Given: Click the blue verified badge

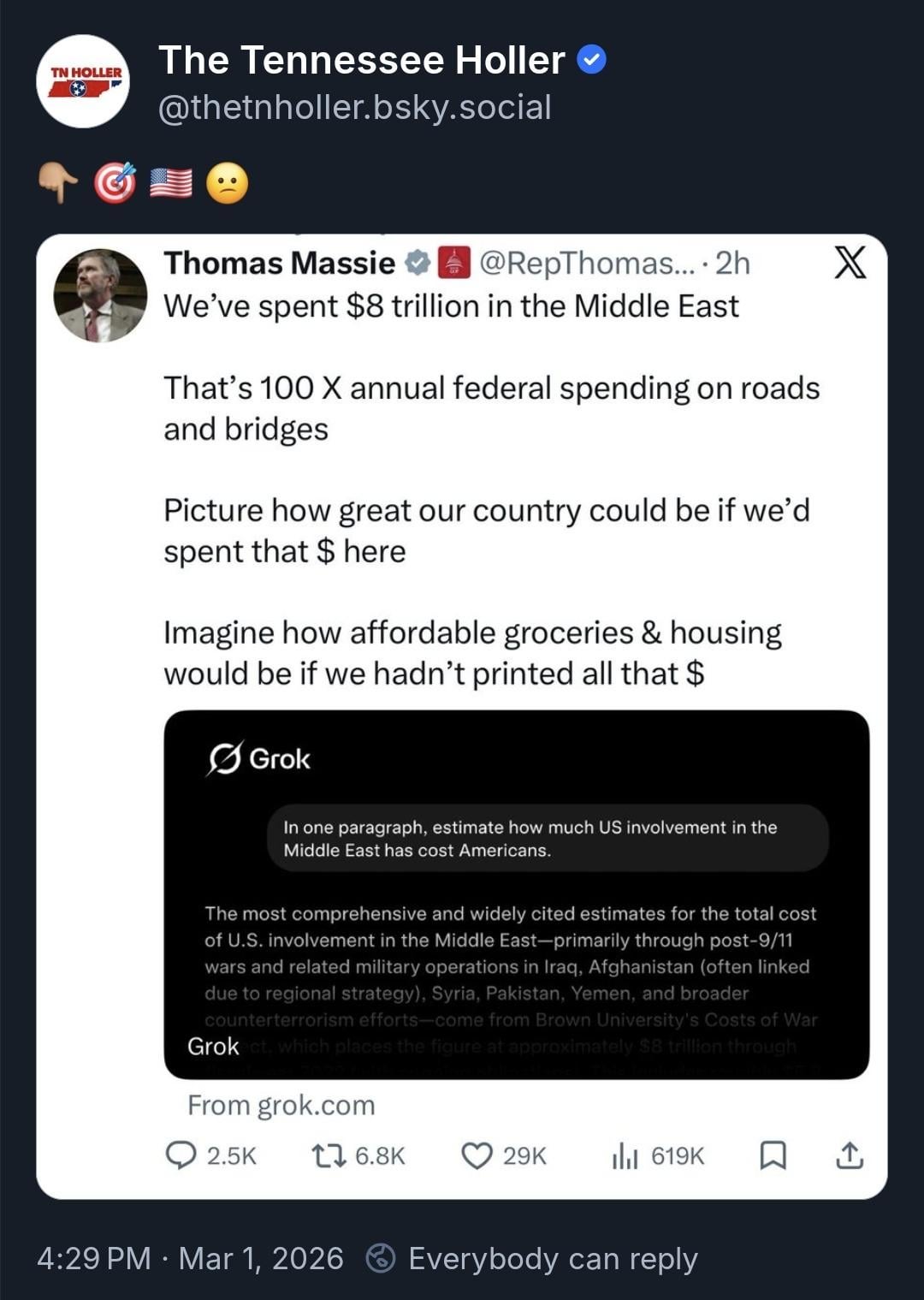Looking at the screenshot, I should (592, 59).
